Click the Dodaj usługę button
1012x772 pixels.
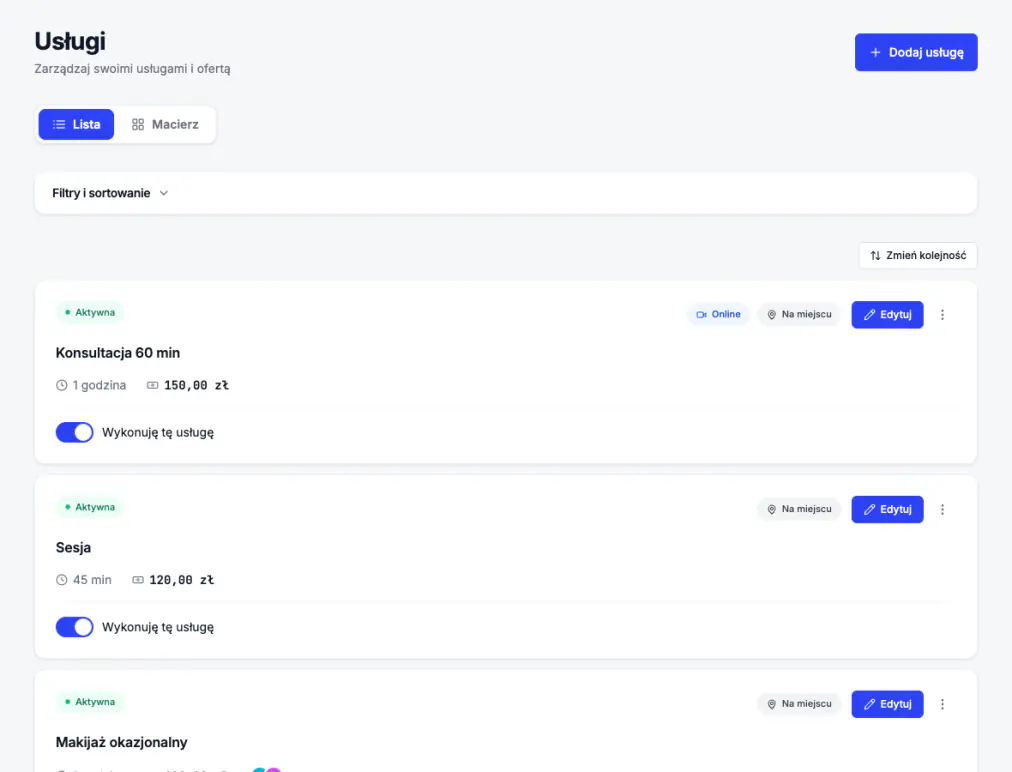coord(916,52)
